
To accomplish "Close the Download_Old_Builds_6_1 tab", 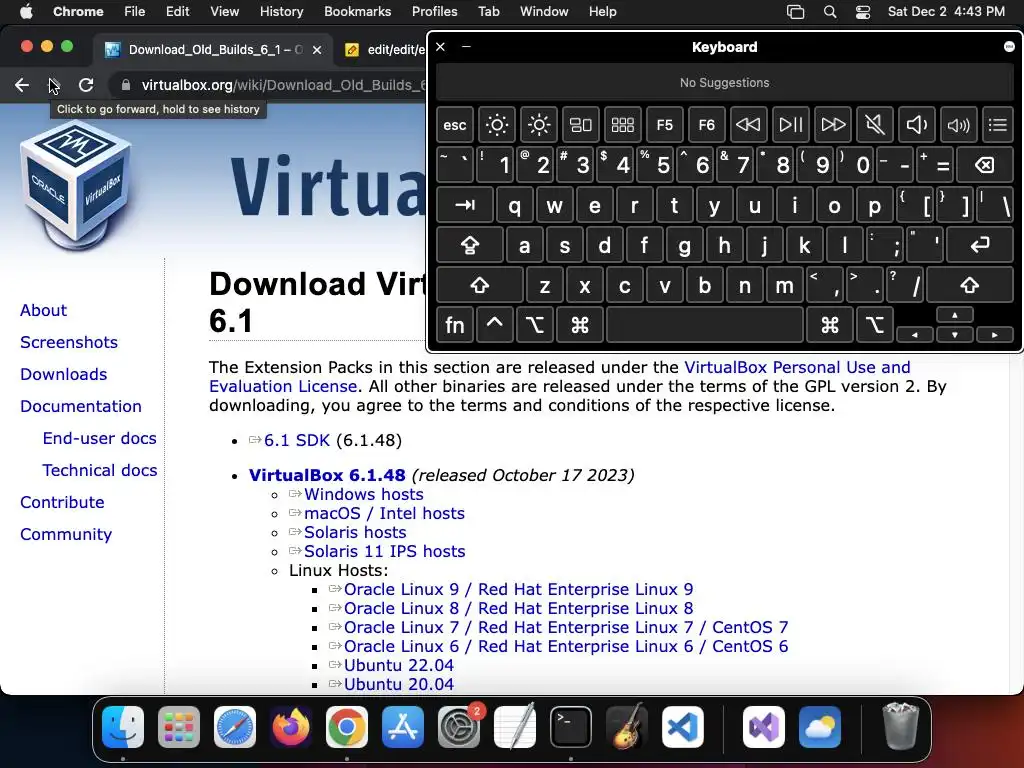I will click(x=317, y=50).
